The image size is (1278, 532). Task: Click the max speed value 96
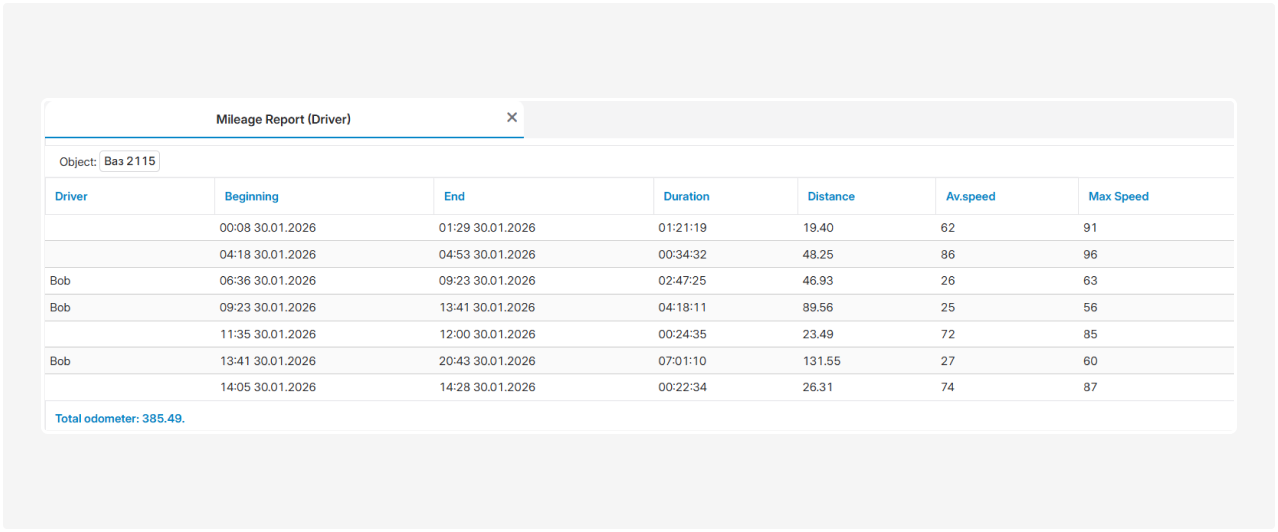click(1090, 255)
